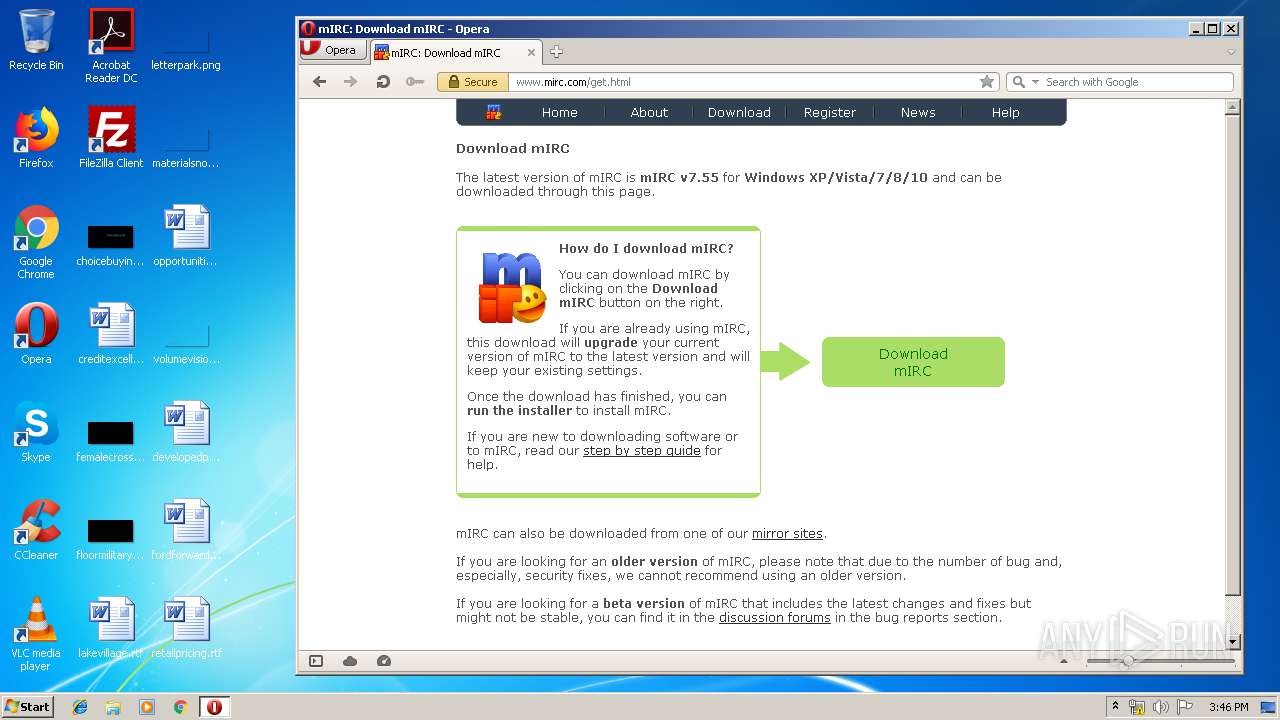Click the green Download mIRC button
Screen dimensions: 1280x720
tap(913, 362)
